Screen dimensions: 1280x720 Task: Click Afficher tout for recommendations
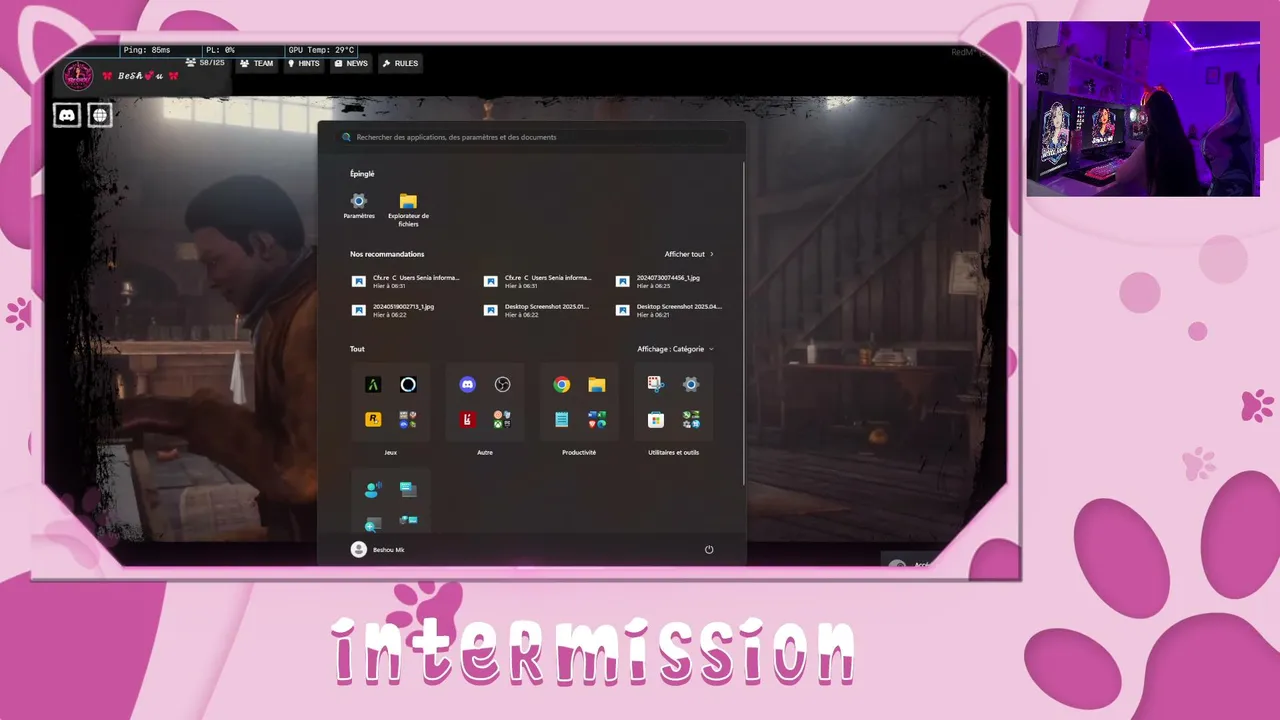(x=689, y=254)
